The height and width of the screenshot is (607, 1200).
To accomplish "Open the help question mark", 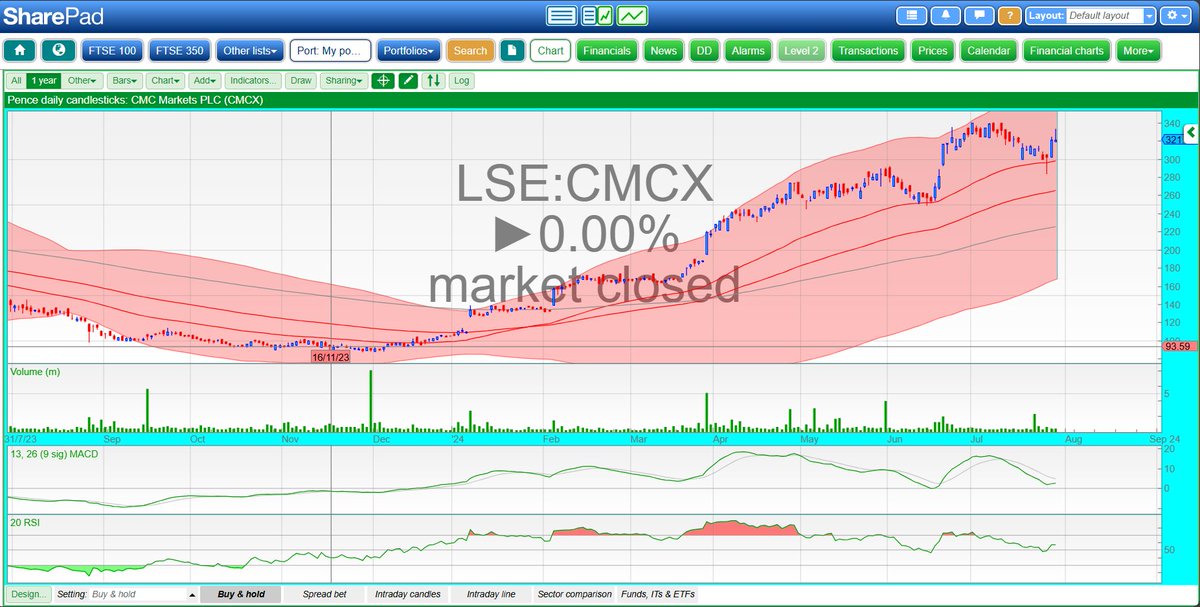I will [x=1010, y=16].
